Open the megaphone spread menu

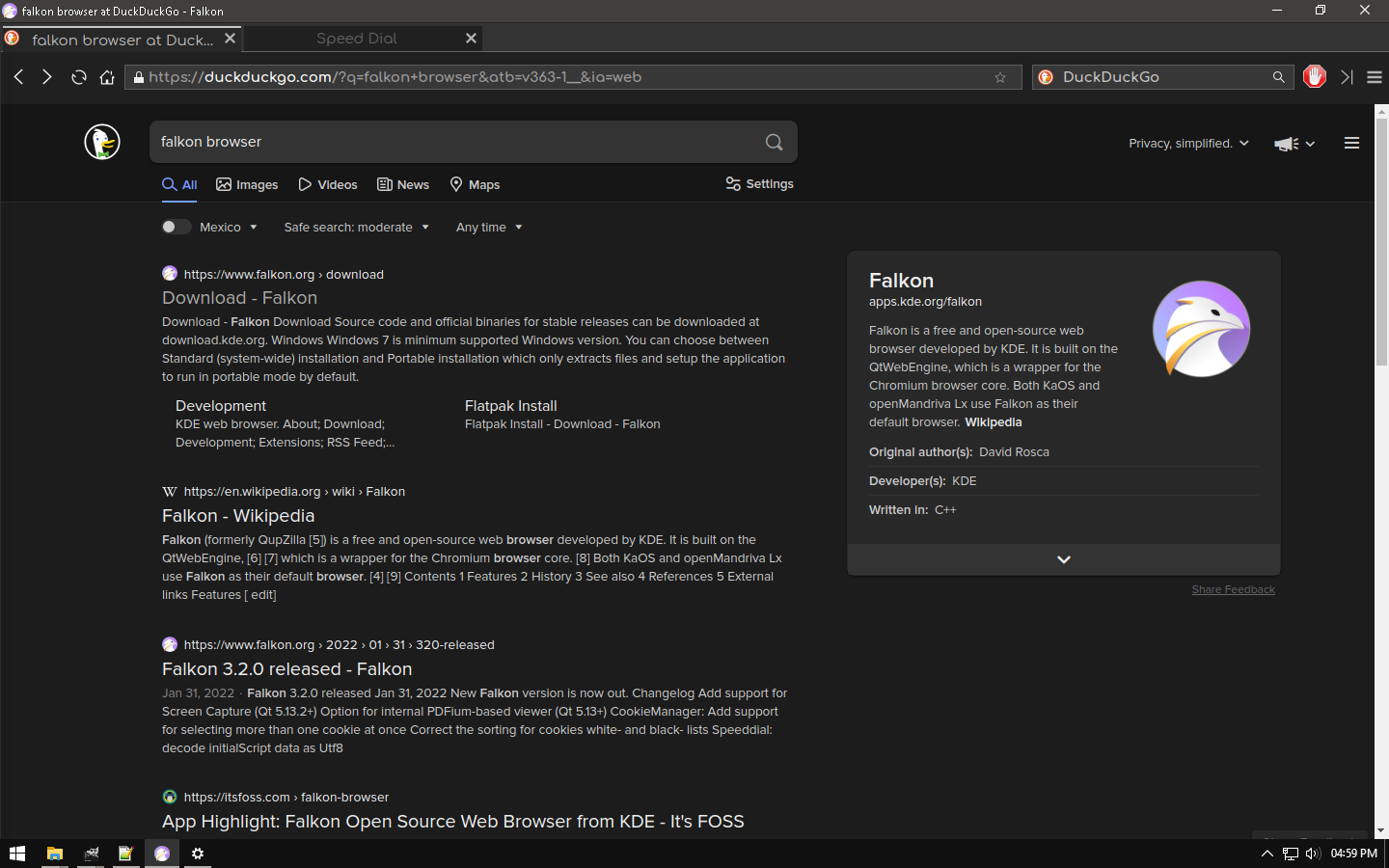pyautogui.click(x=1294, y=144)
